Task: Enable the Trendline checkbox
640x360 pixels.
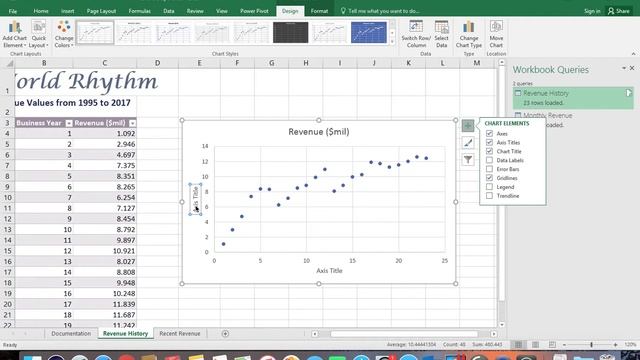Action: pos(489,196)
